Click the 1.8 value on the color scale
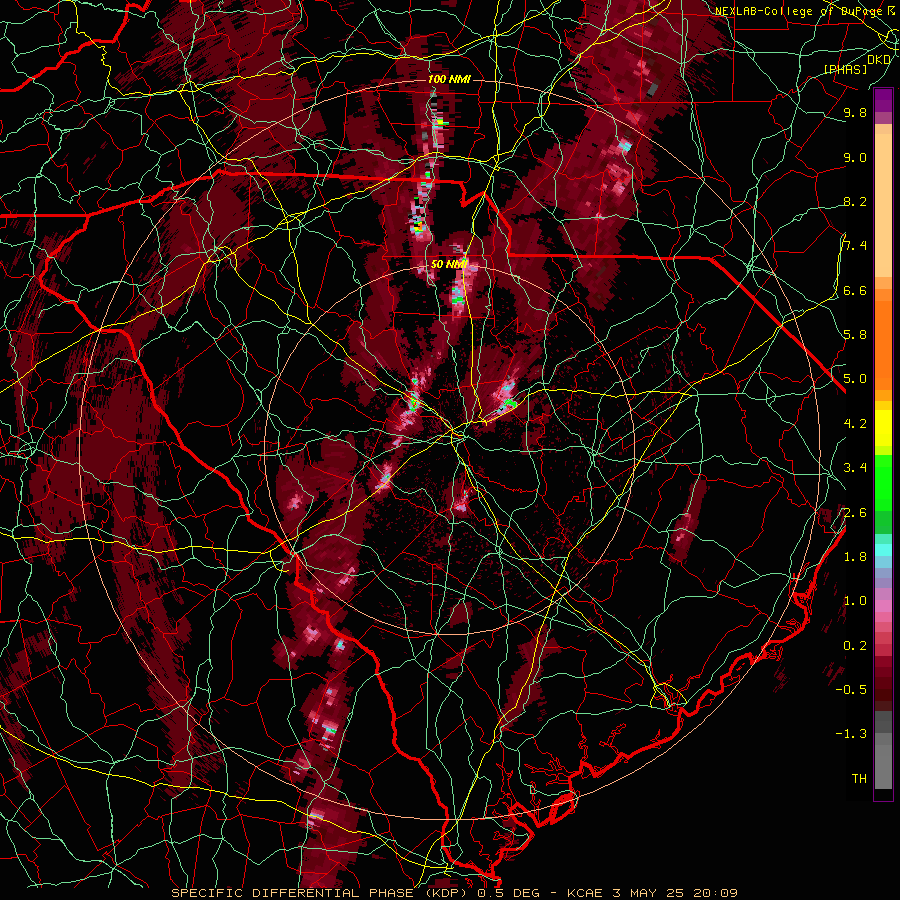This screenshot has height=900, width=900. [855, 557]
